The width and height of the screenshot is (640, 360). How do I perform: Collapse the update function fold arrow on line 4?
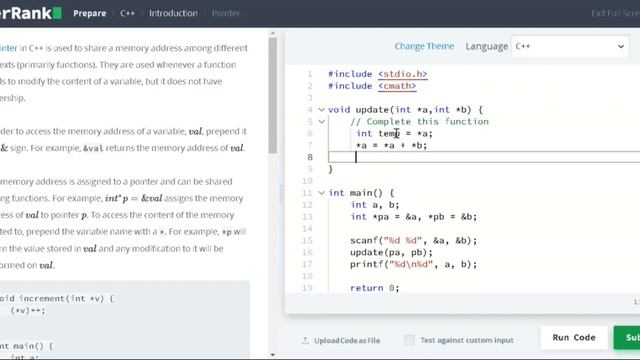coord(322,109)
